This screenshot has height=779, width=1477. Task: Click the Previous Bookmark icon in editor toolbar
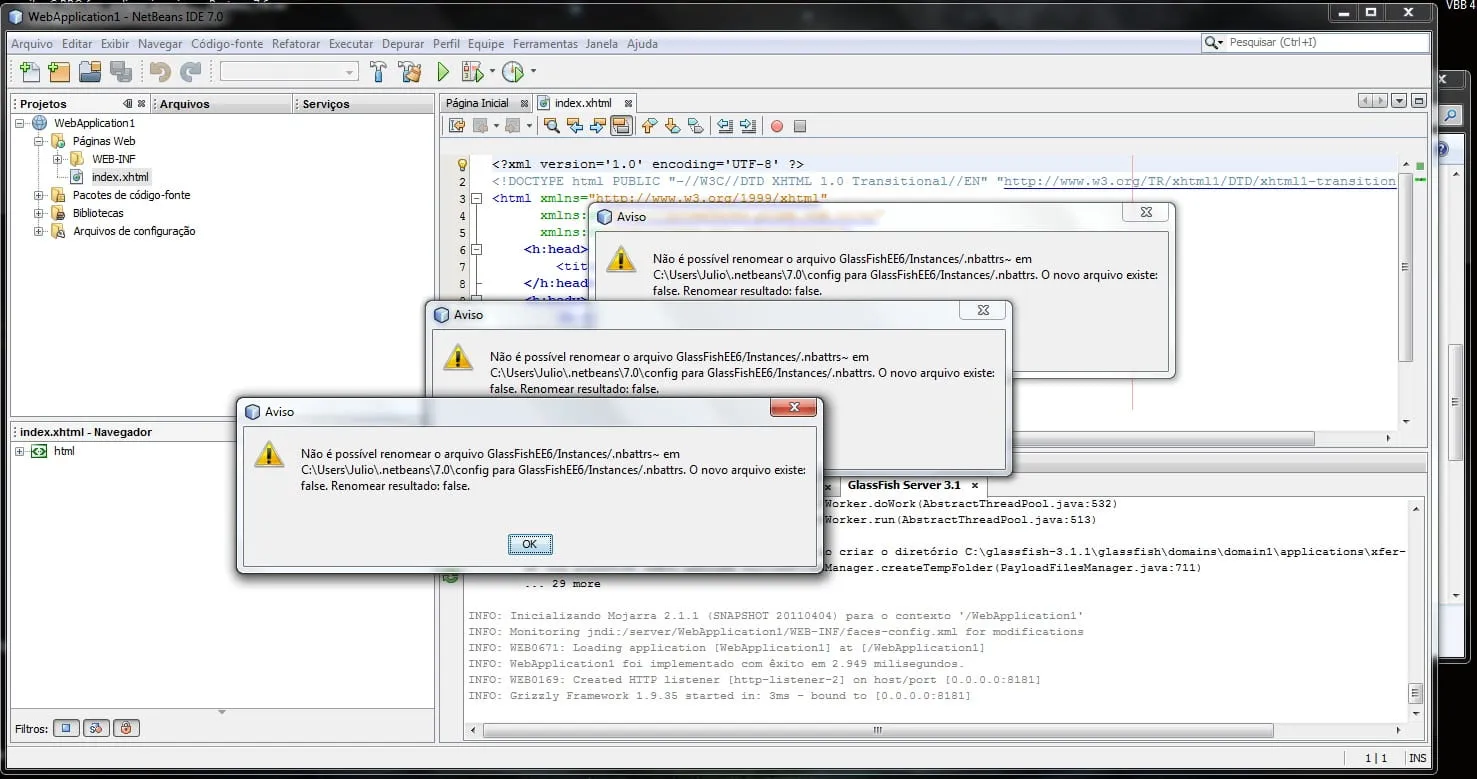pos(649,126)
